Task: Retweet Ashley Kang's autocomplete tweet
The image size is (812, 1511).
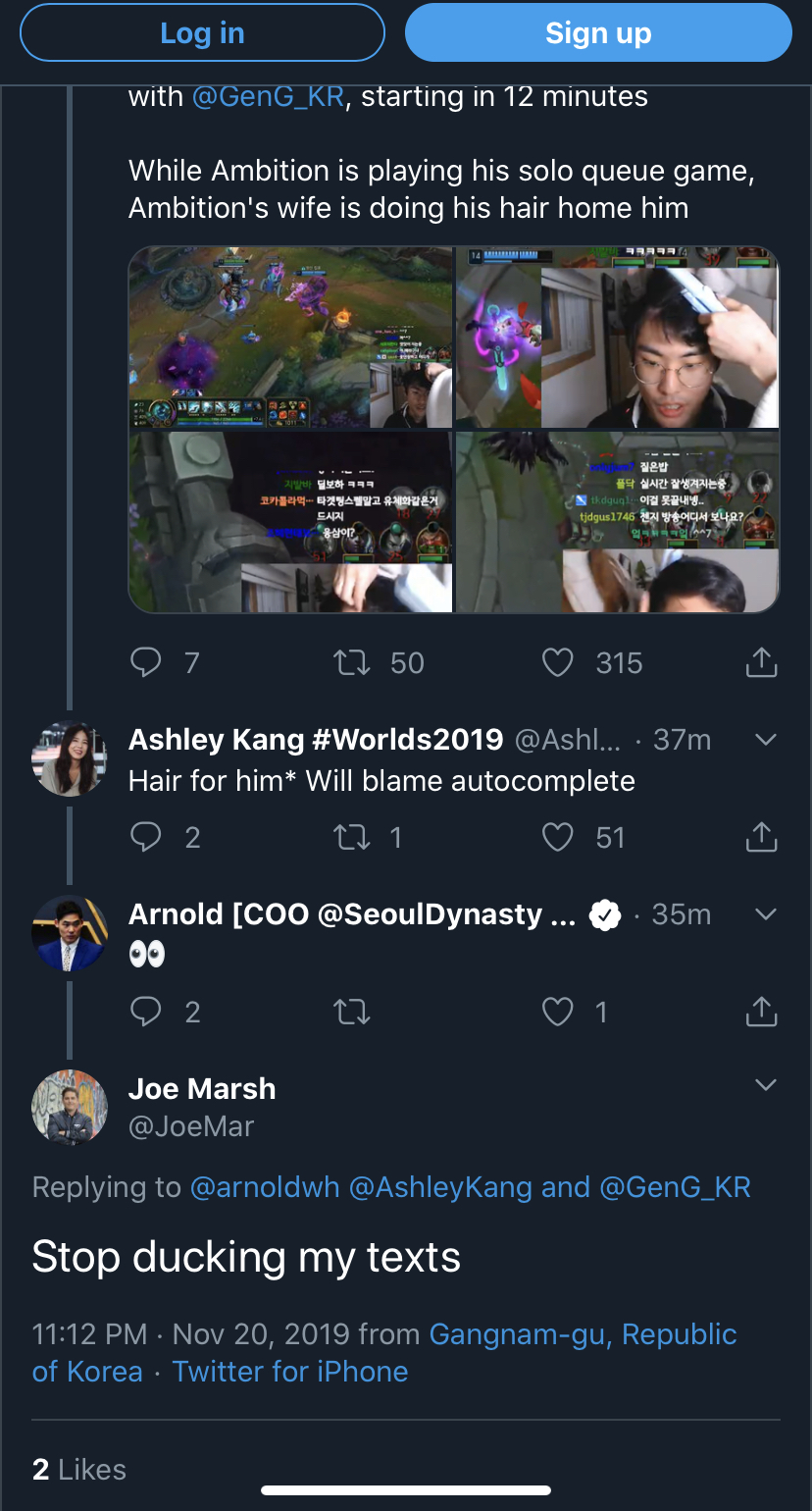Action: coord(352,837)
